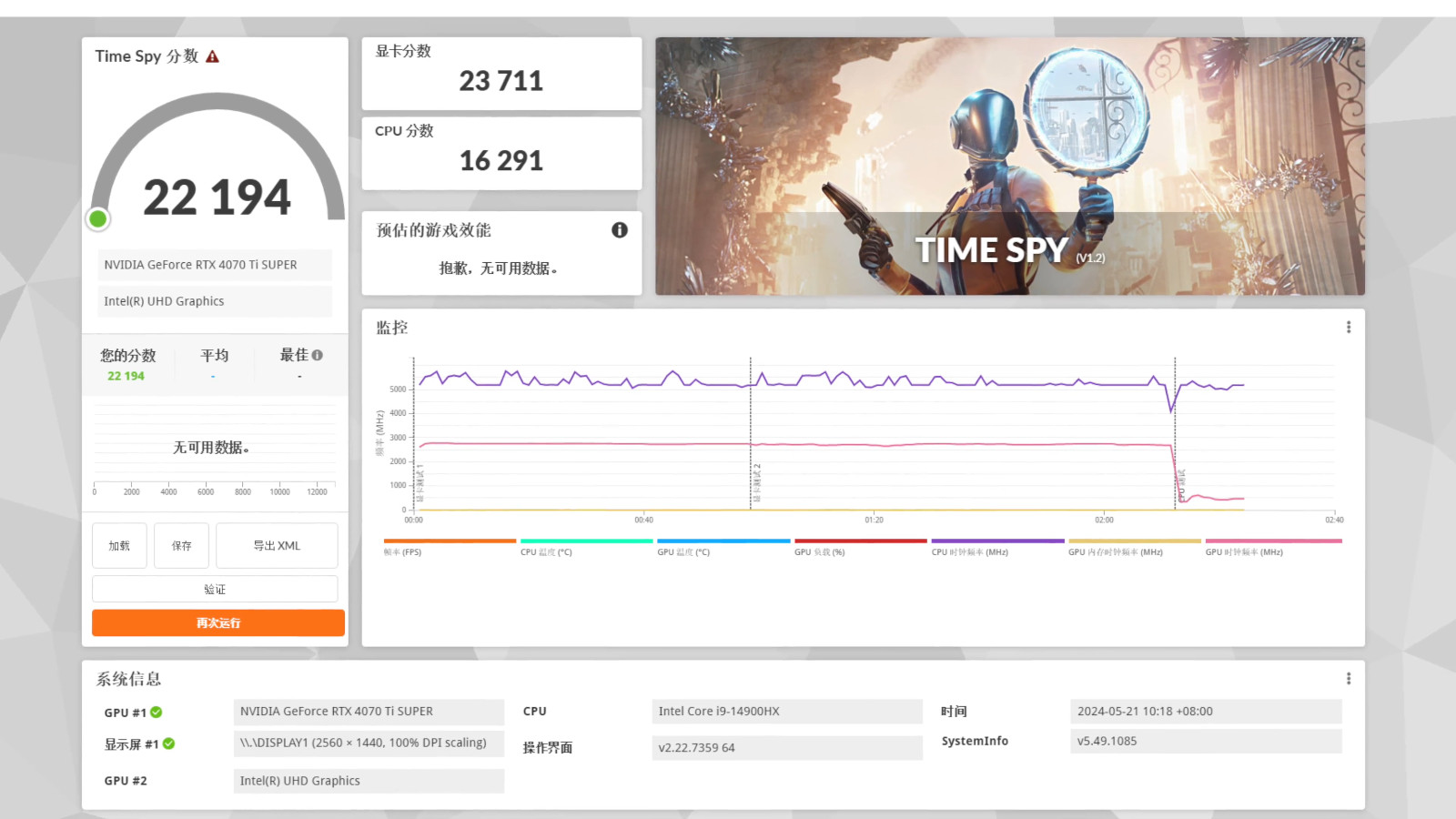Click the Intel Core i9-14900HX field
The image size is (1456, 819).
coord(787,712)
